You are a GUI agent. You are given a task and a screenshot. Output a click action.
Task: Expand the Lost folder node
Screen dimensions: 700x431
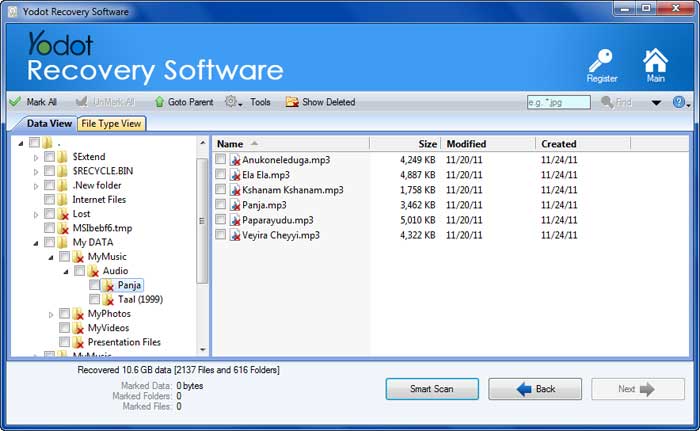36,214
